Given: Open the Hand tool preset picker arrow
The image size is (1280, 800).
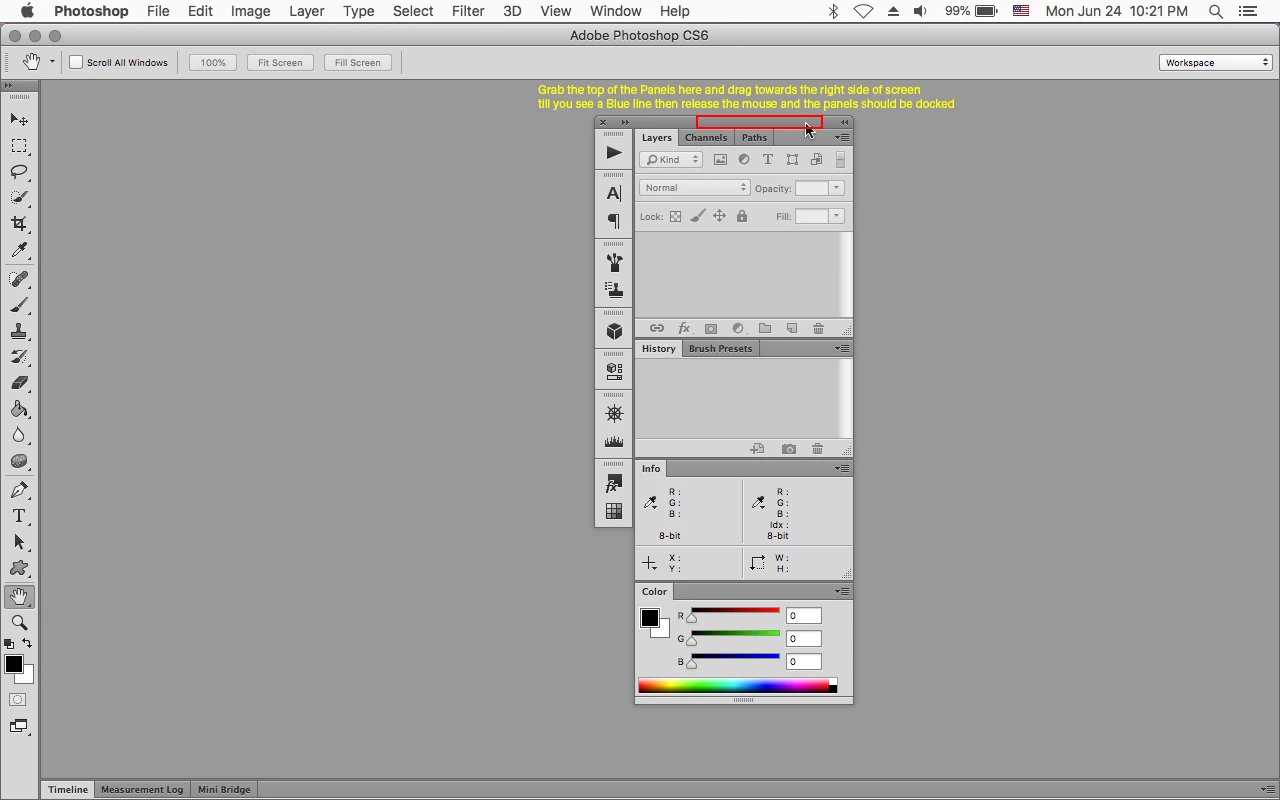Looking at the screenshot, I should pyautogui.click(x=52, y=62).
